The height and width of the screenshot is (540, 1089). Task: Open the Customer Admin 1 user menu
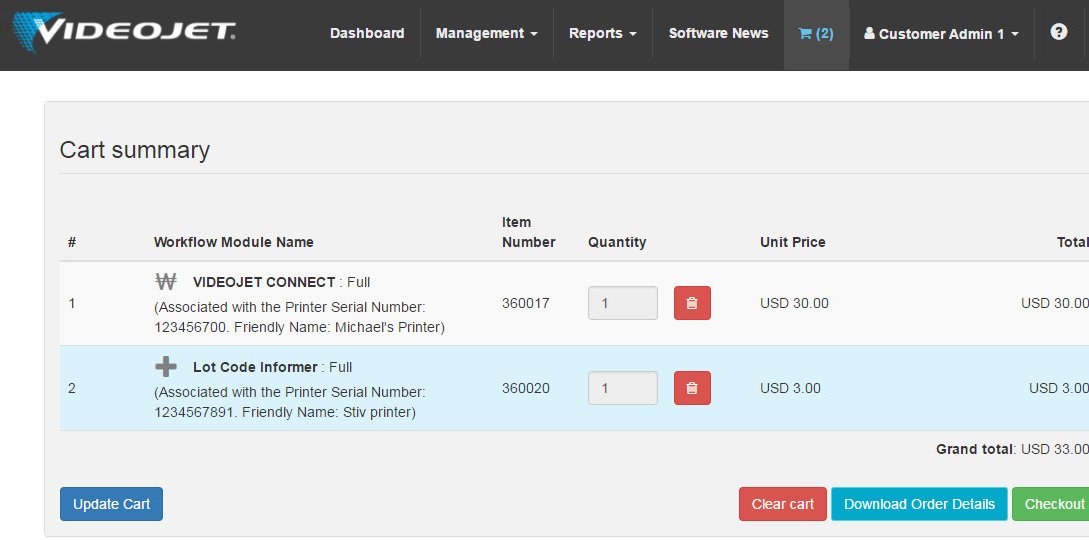click(x=941, y=33)
